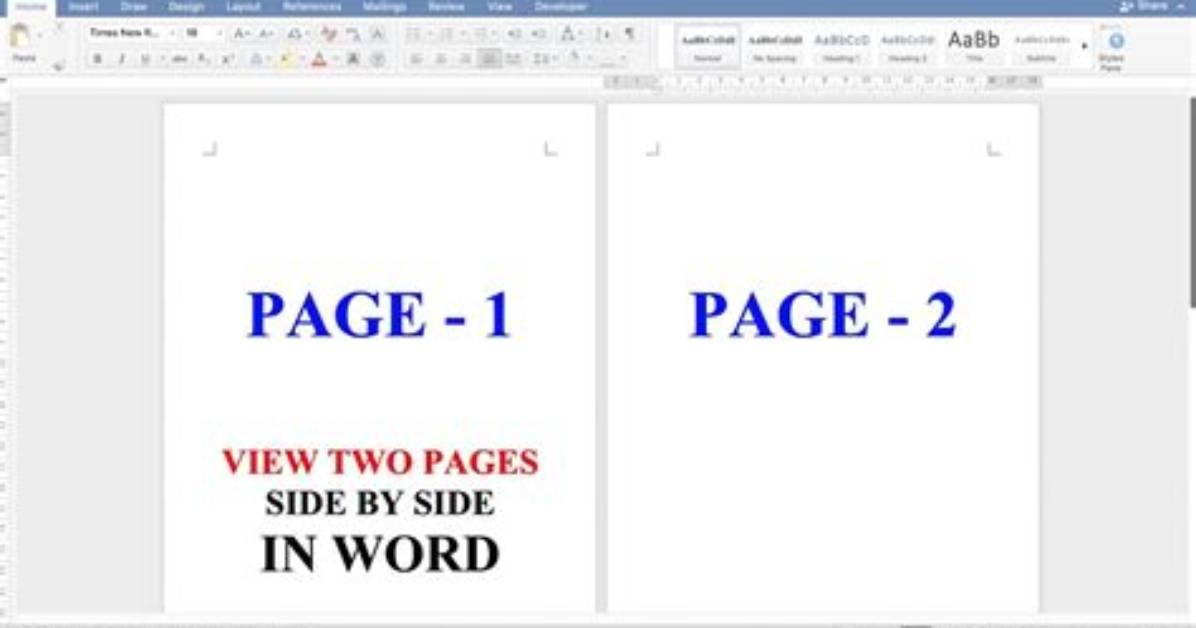Apply the Subtitle style
This screenshot has width=1196, height=628.
[1040, 47]
